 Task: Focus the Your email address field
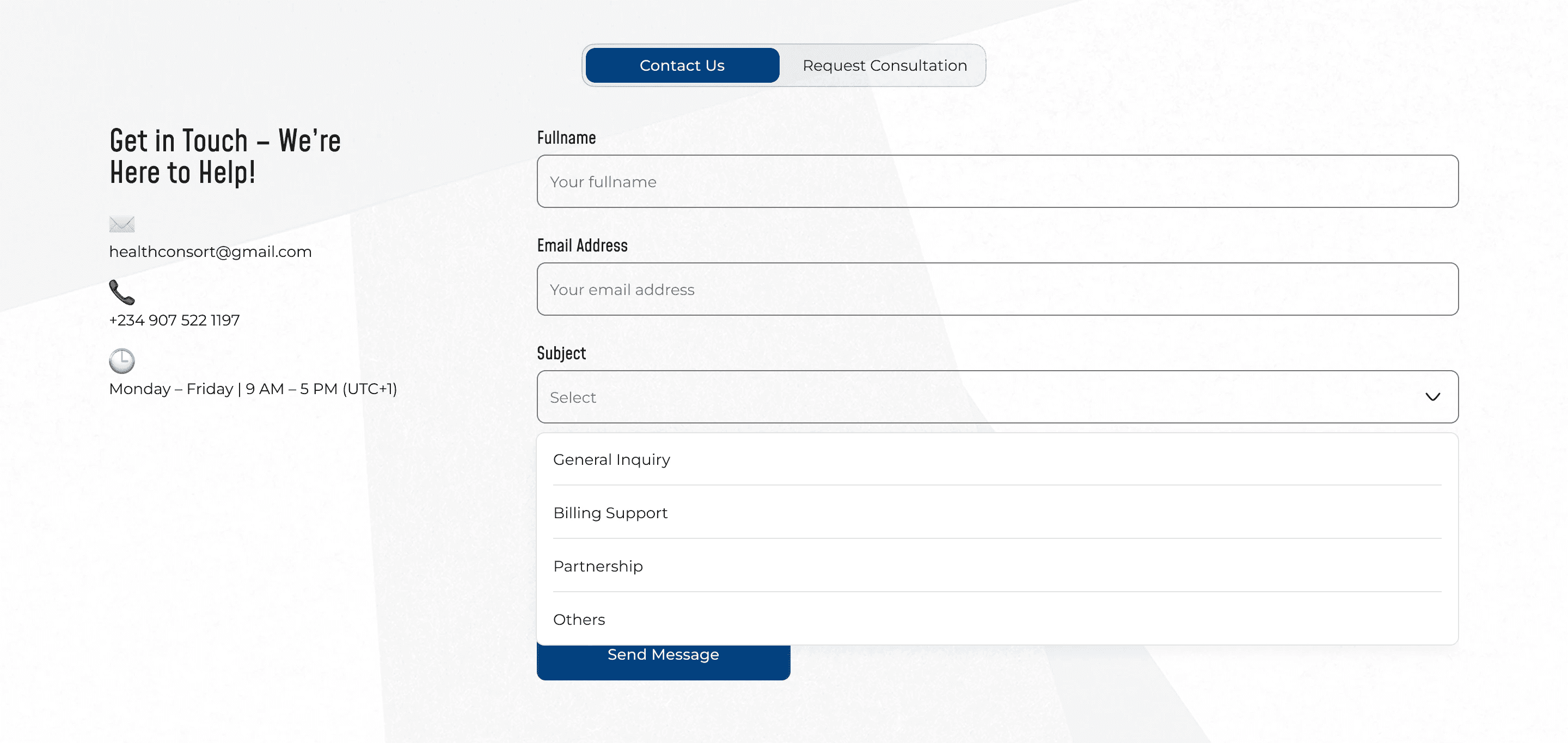click(997, 289)
